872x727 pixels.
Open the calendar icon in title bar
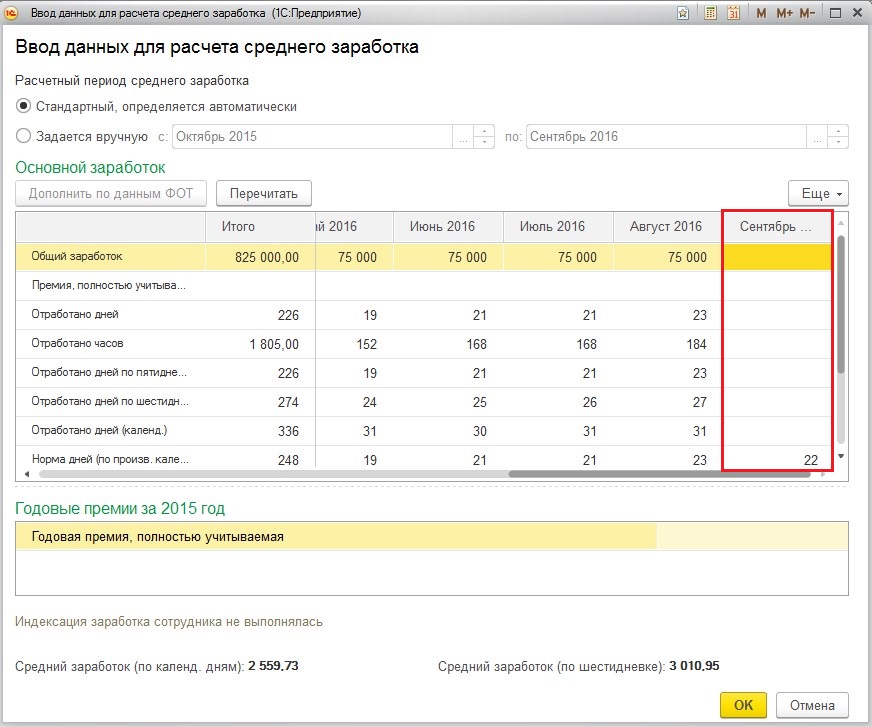click(x=734, y=13)
